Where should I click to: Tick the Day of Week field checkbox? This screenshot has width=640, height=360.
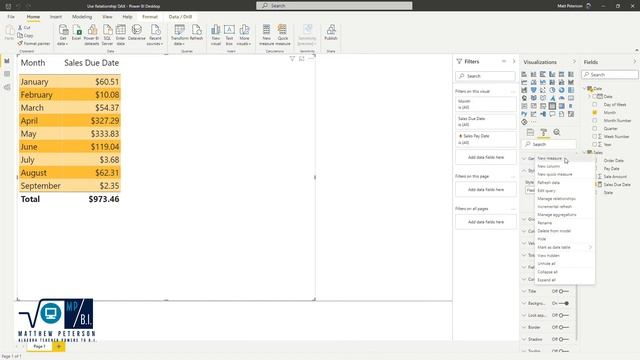coord(595,104)
